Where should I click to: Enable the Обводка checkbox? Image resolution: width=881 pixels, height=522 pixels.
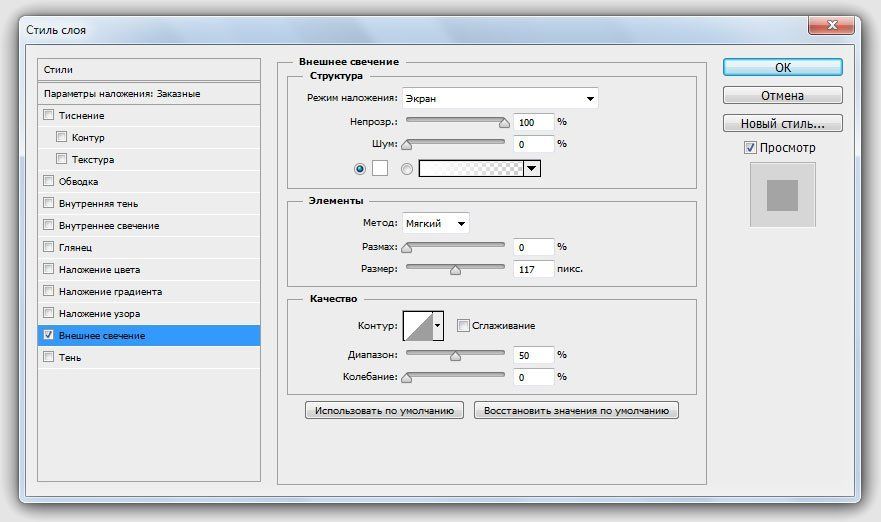[49, 181]
